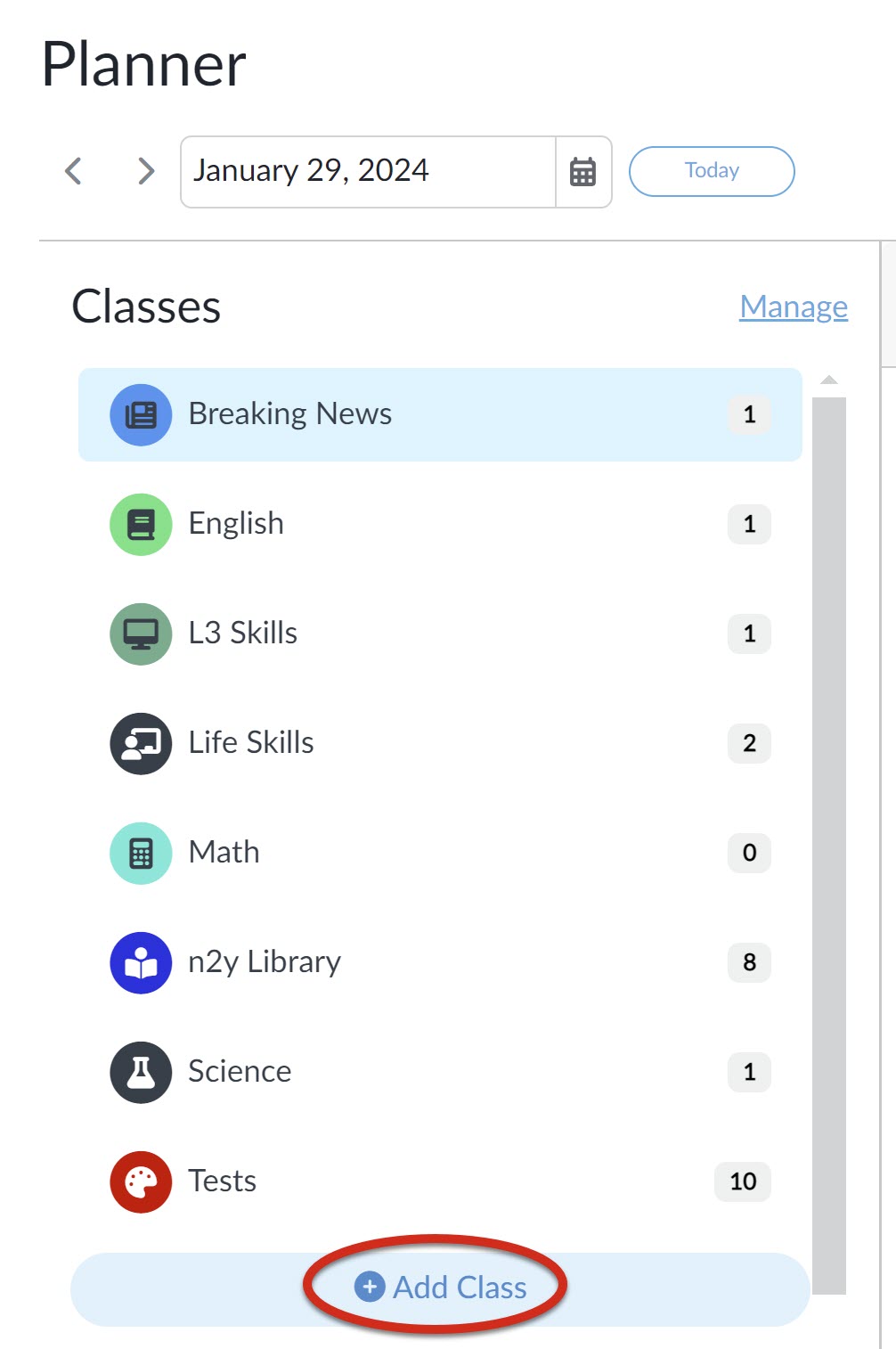Select the Math class row
The height and width of the screenshot is (1349, 896).
(x=440, y=853)
